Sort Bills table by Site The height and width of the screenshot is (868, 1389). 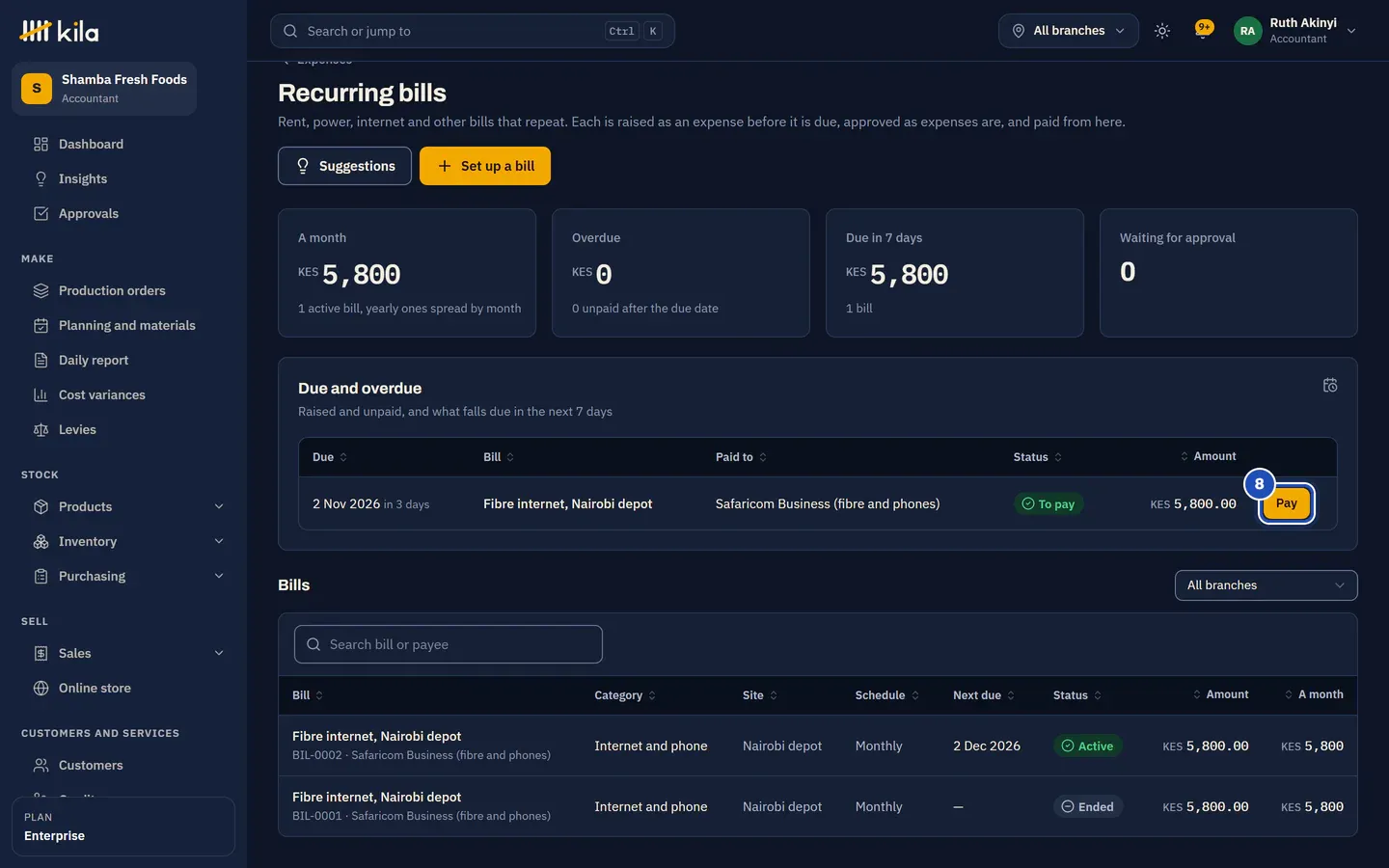(x=760, y=695)
